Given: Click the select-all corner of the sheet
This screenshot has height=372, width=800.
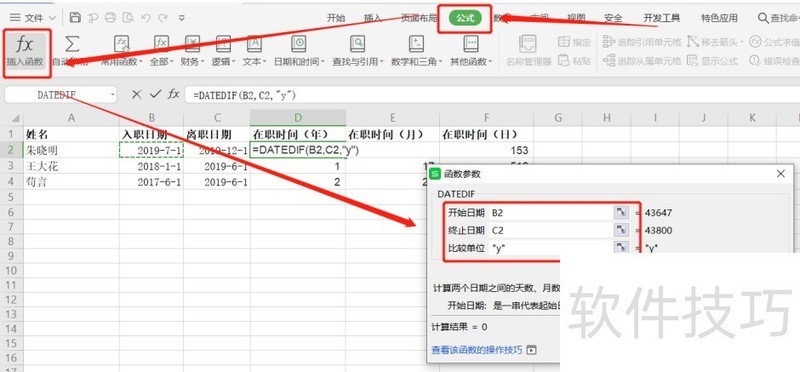Looking at the screenshot, I should (x=13, y=118).
